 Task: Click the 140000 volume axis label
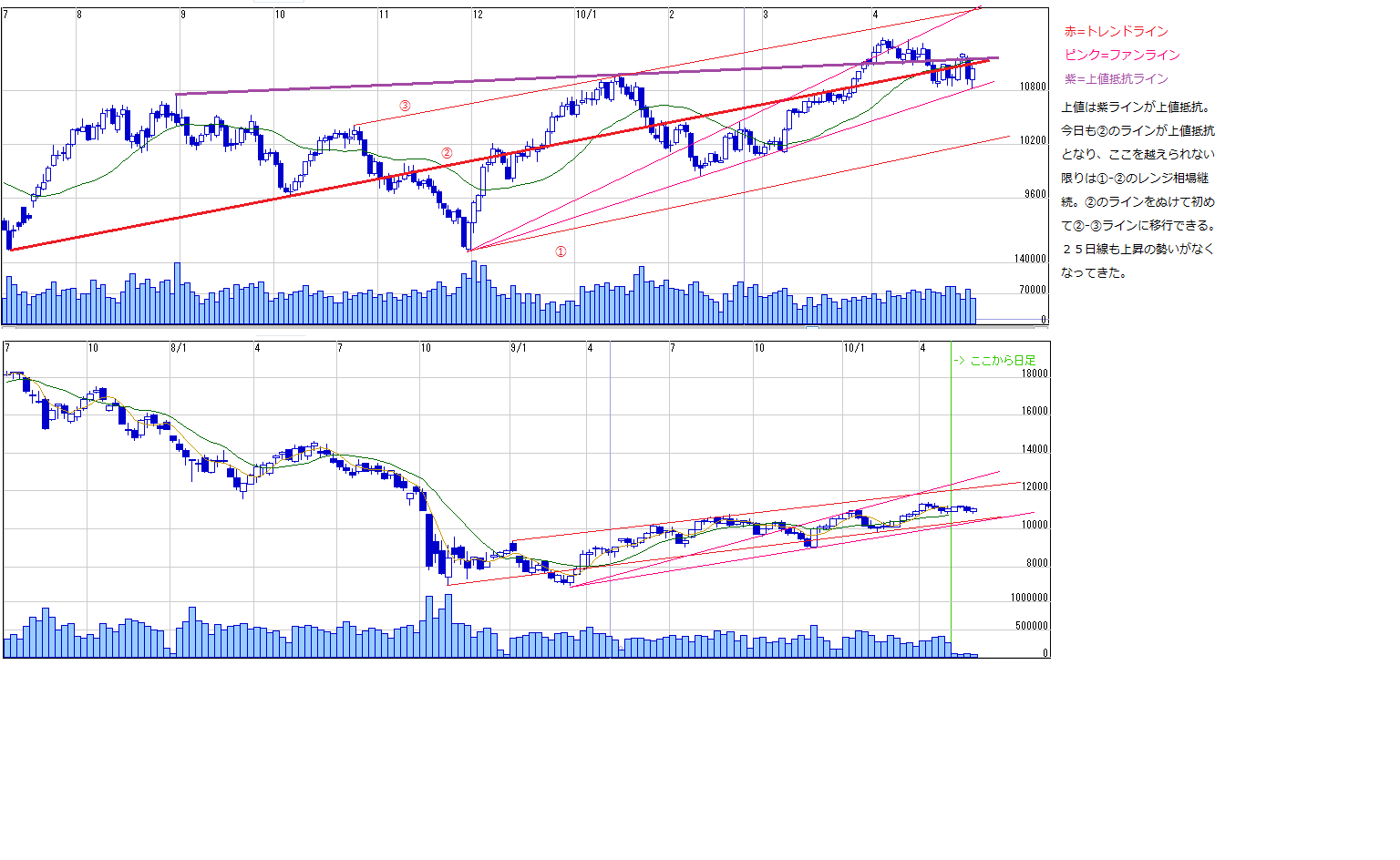pos(1030,260)
